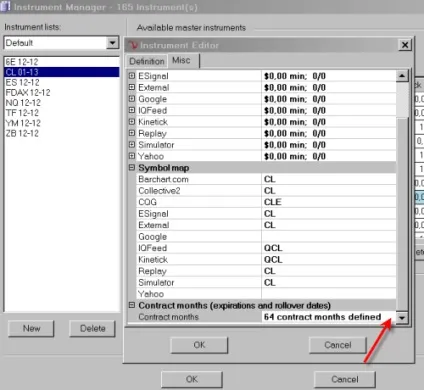
Task: Expand the Simulator commission row
Action: coord(132,144)
